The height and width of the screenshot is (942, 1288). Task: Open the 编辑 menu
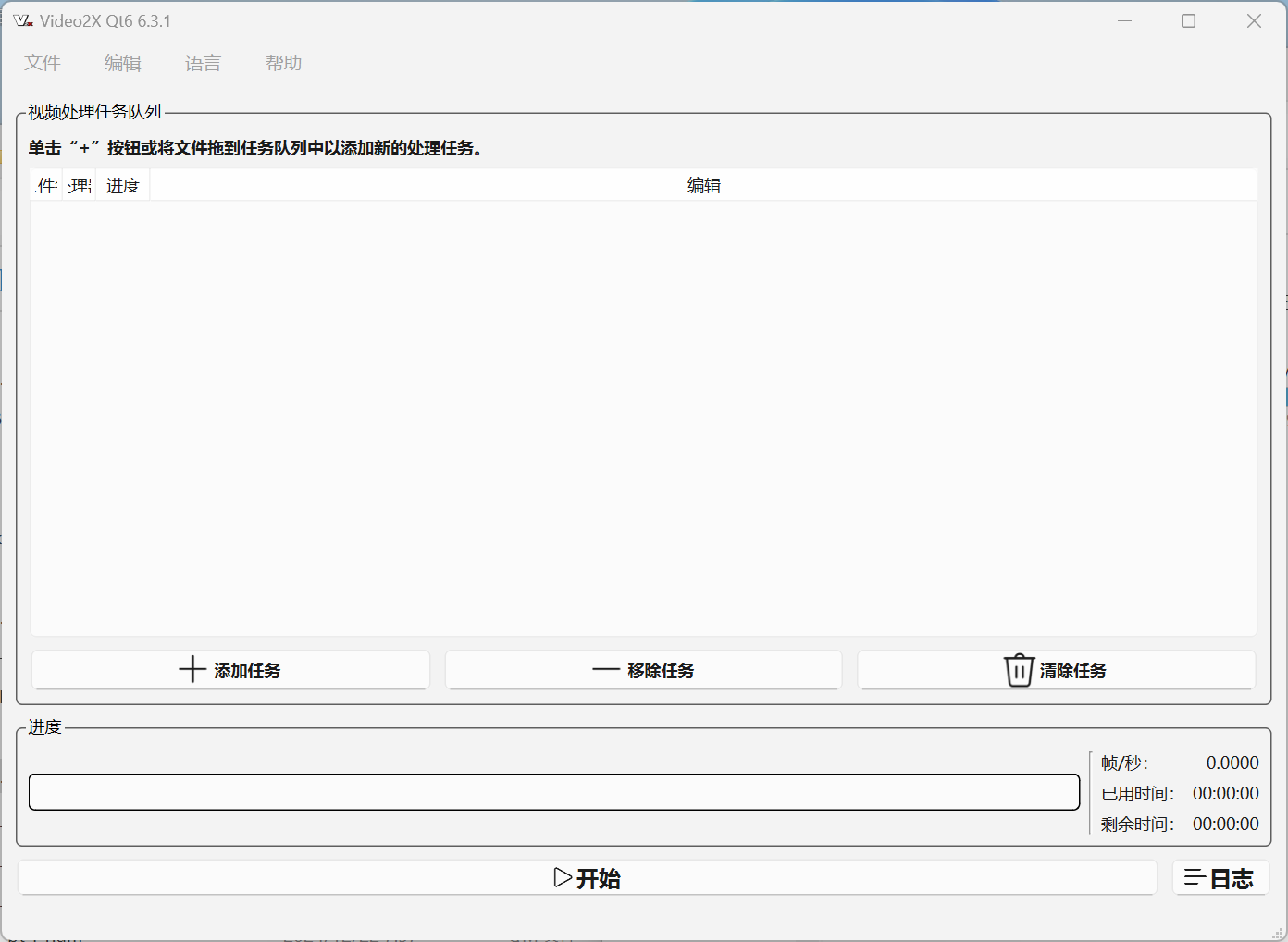tap(122, 63)
